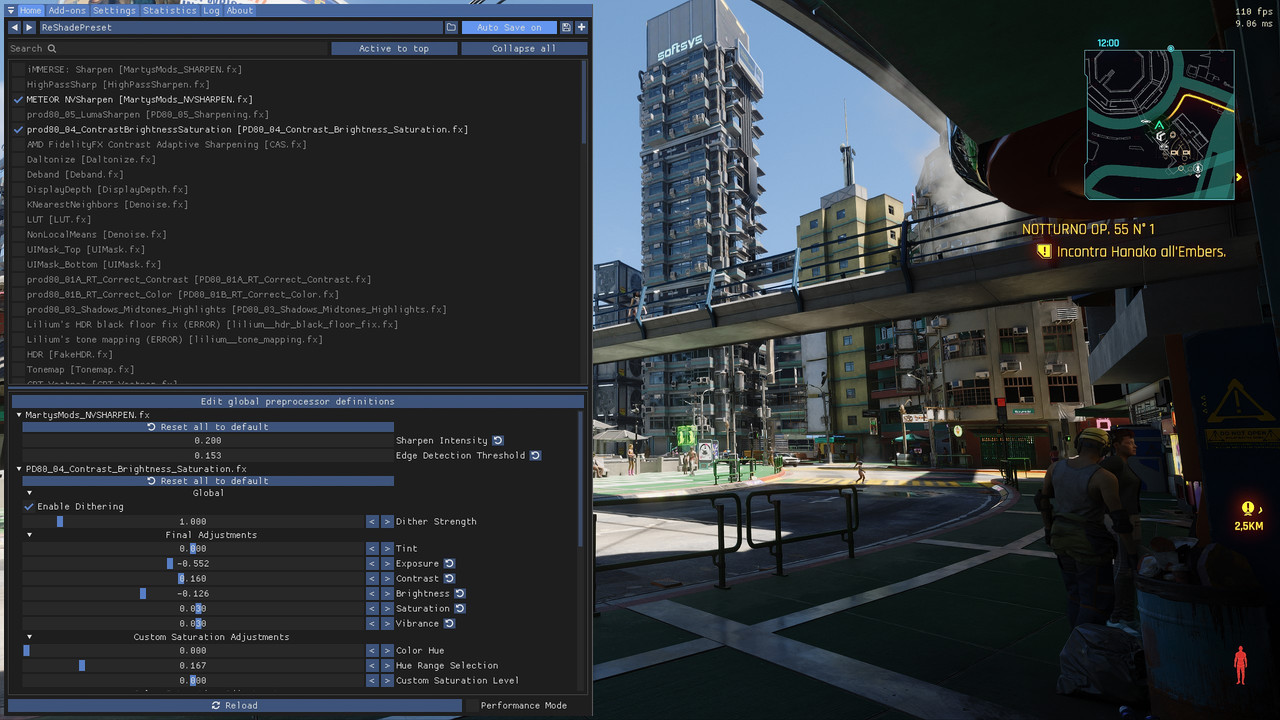Screen dimensions: 1280x720
Task: Increase Tint with the right arrow
Action: coord(387,549)
